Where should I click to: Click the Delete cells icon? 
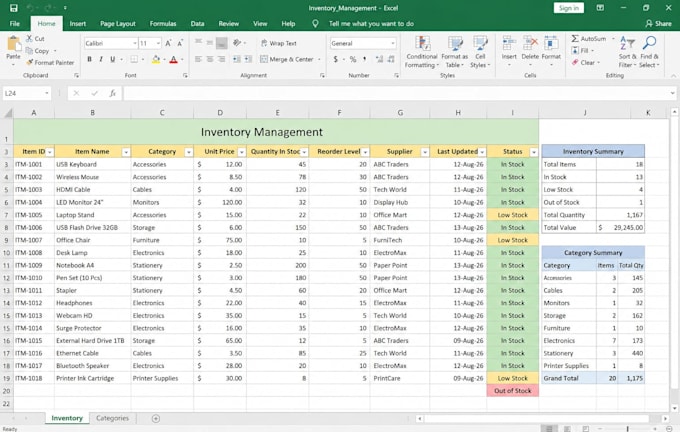[x=530, y=43]
